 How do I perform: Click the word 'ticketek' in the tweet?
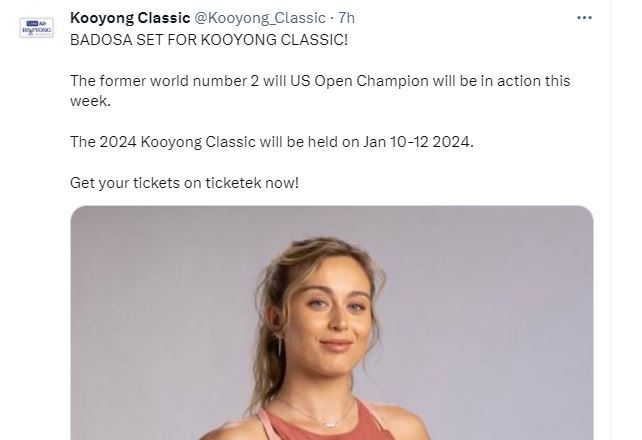tap(233, 183)
